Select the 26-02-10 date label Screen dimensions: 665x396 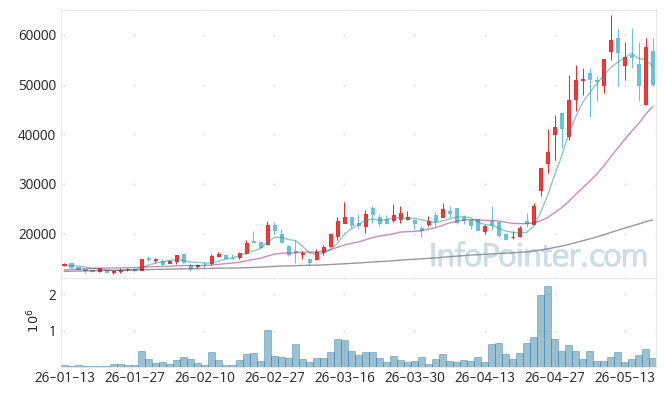(x=204, y=377)
